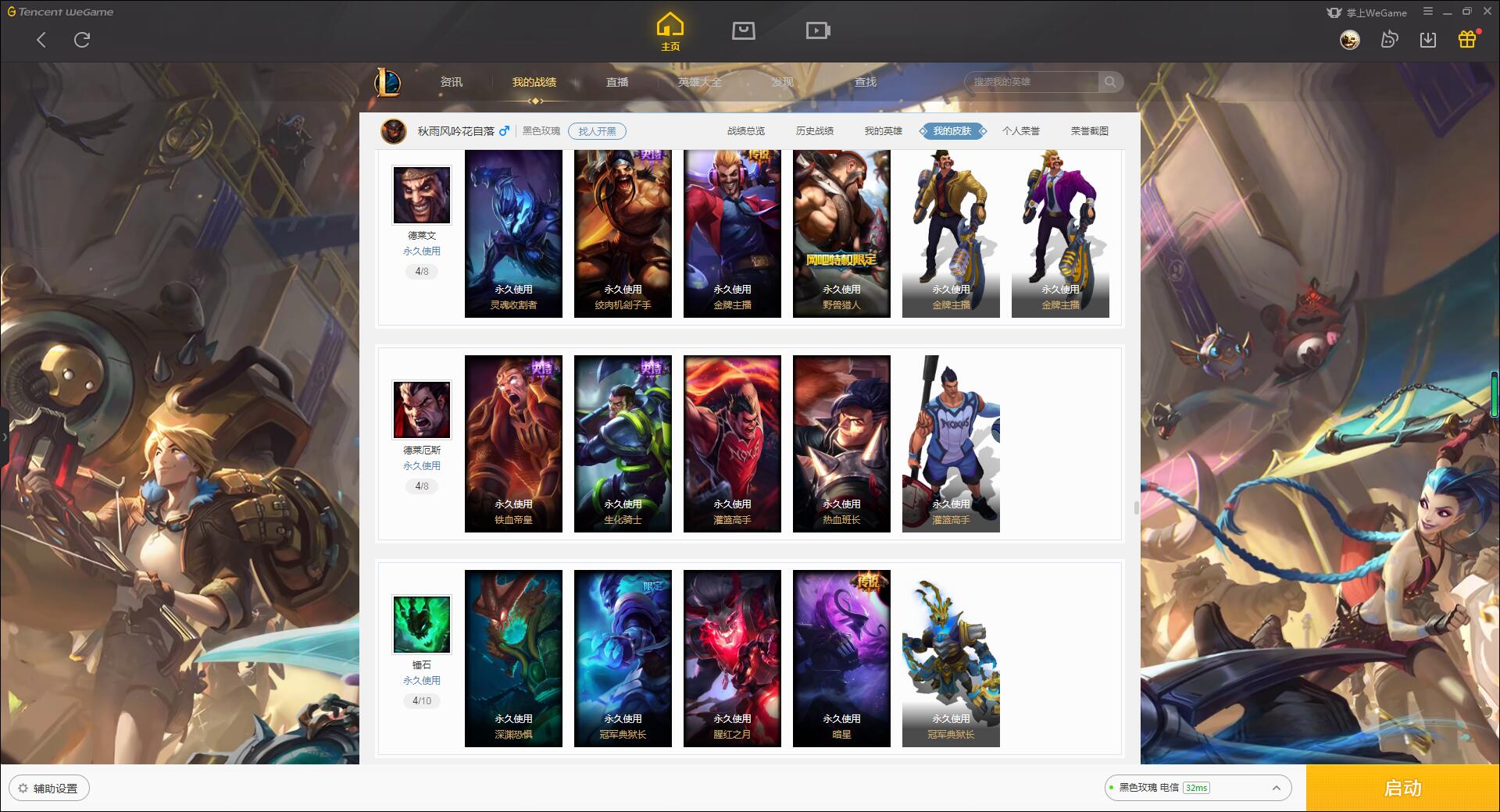Switch to the 直播 tab
This screenshot has height=812, width=1500.
tap(617, 82)
